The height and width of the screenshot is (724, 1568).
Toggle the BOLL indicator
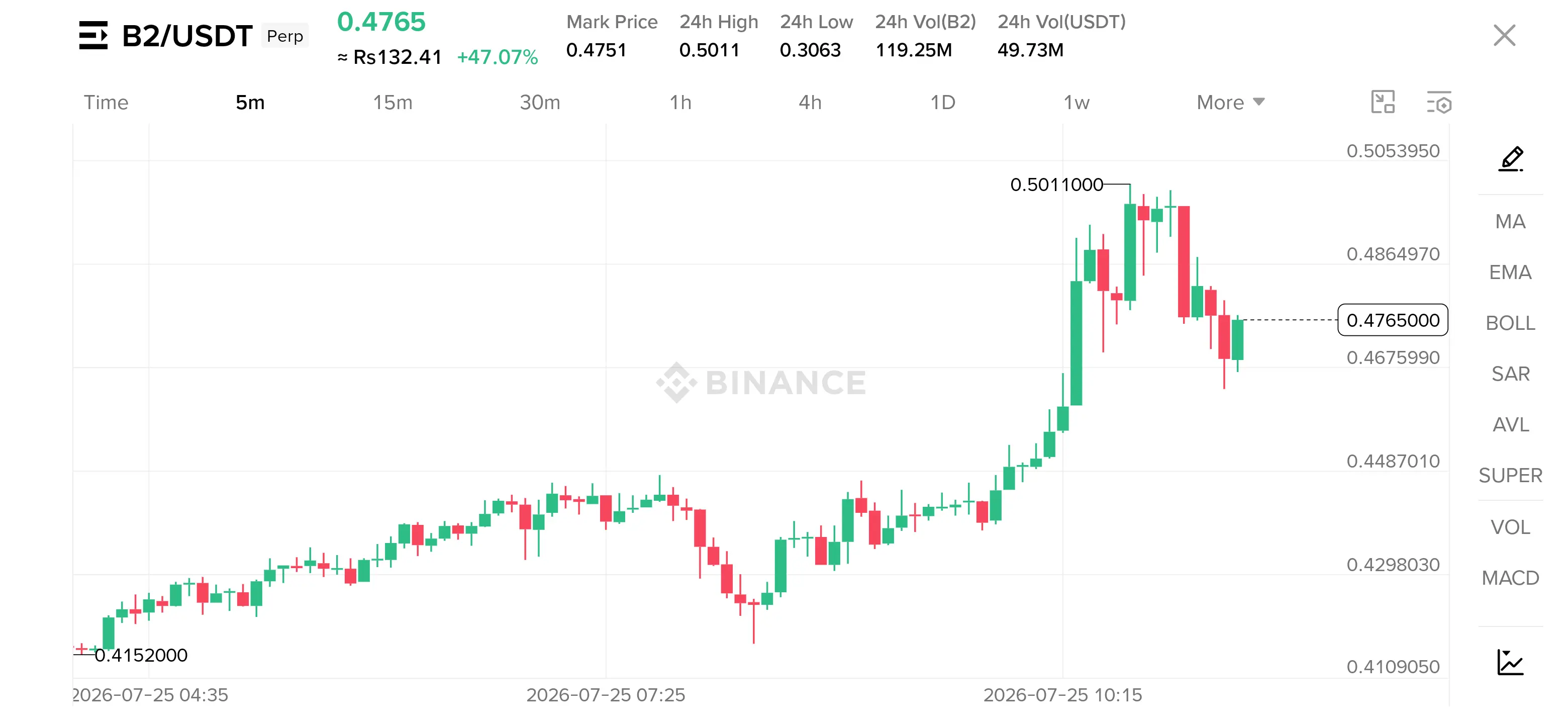point(1510,323)
